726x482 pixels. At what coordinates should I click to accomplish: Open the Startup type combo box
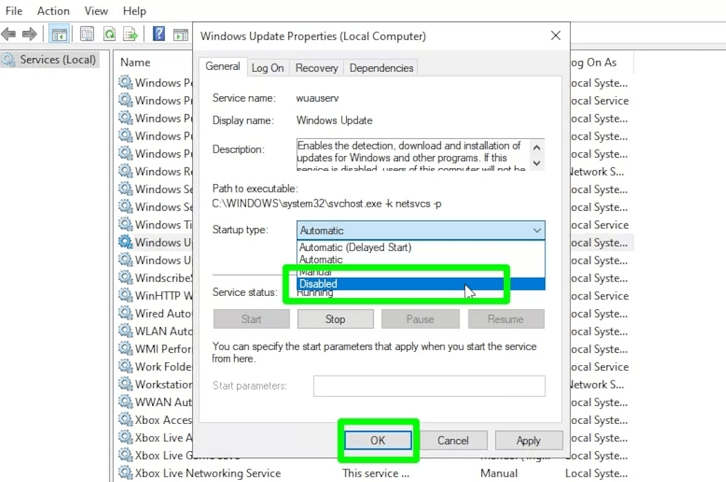coord(420,230)
